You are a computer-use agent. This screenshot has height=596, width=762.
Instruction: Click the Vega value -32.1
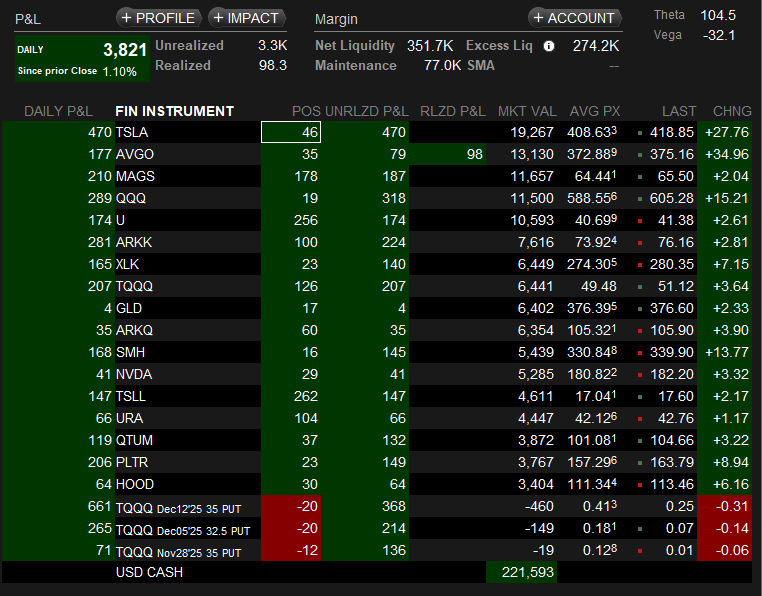coord(719,35)
